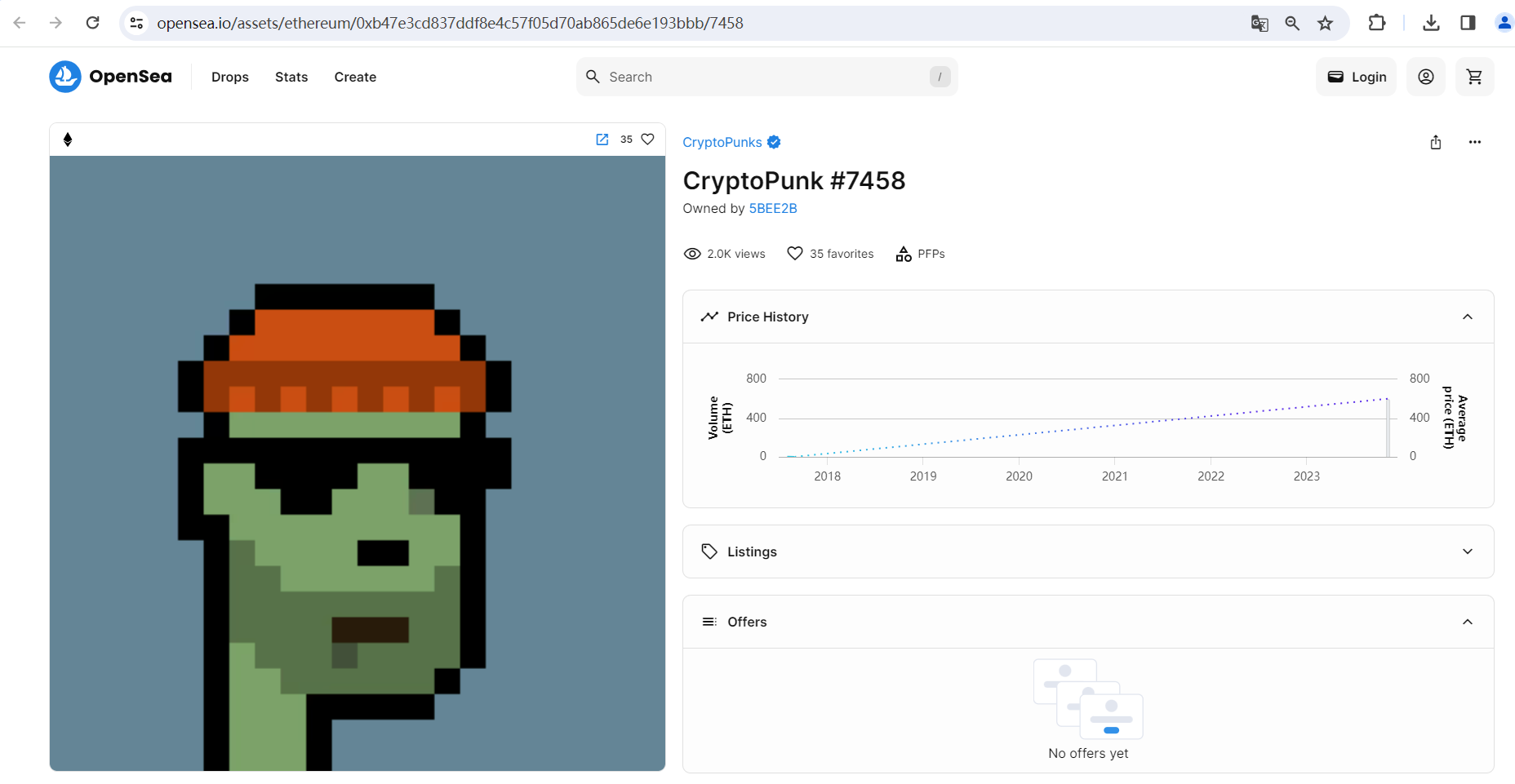This screenshot has height=784, width=1515.
Task: Share this item using the share icon
Action: [x=1436, y=142]
